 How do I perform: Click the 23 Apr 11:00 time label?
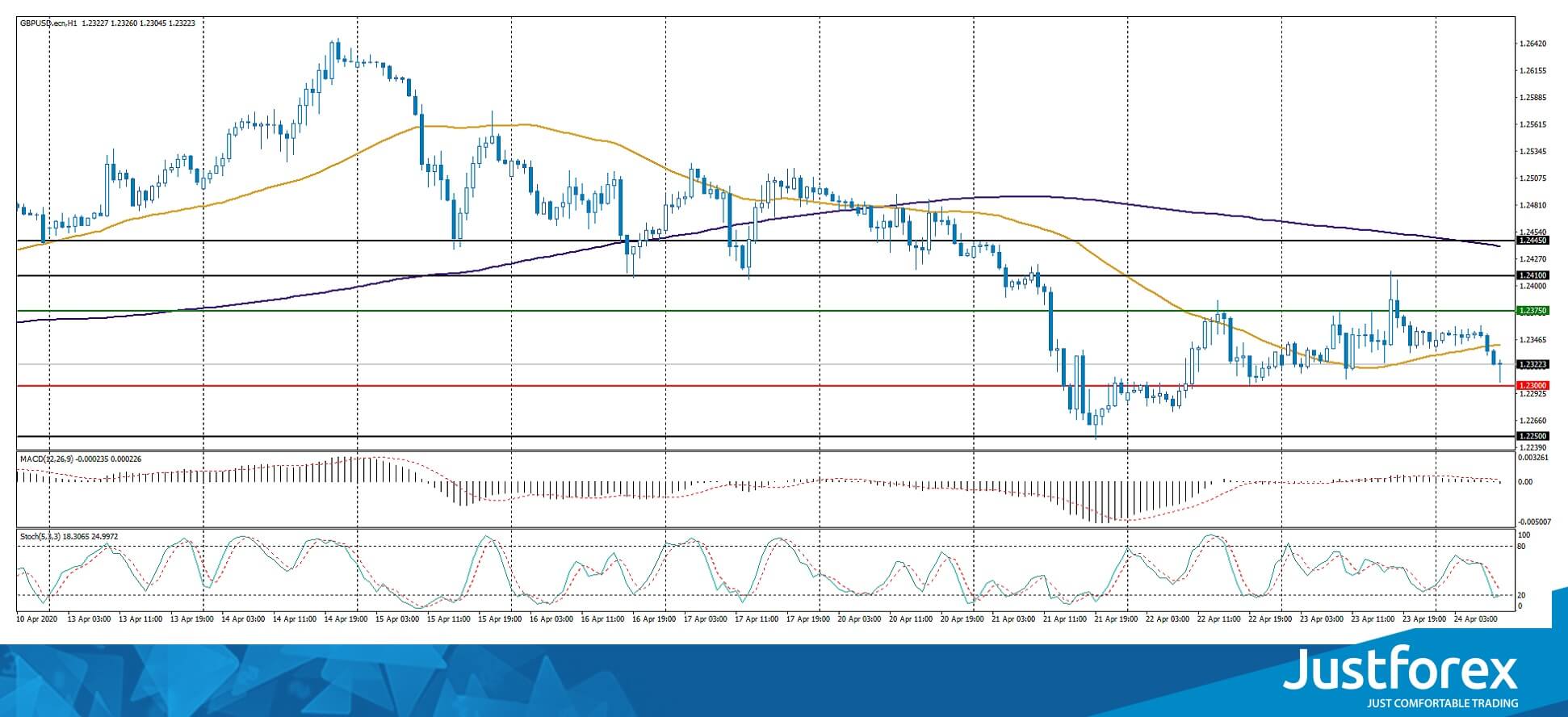[1373, 618]
